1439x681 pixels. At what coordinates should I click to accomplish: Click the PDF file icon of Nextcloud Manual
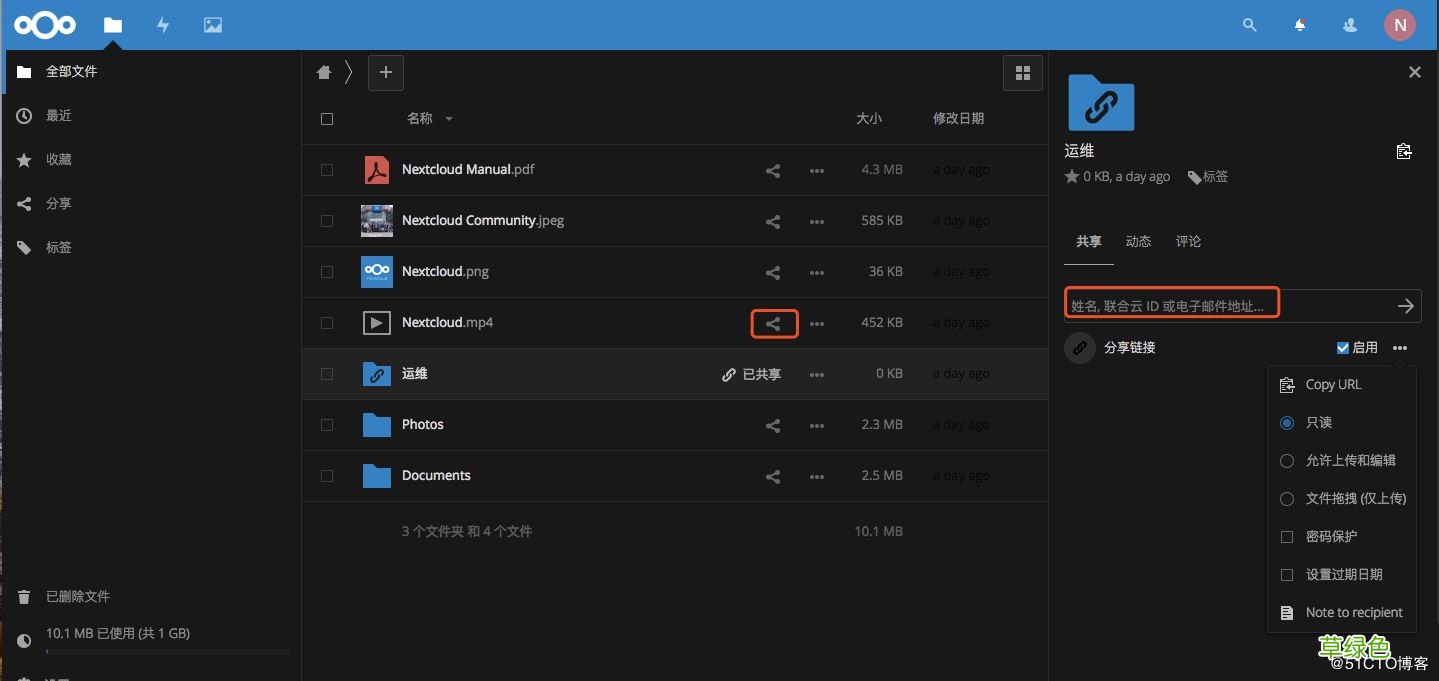coord(376,170)
